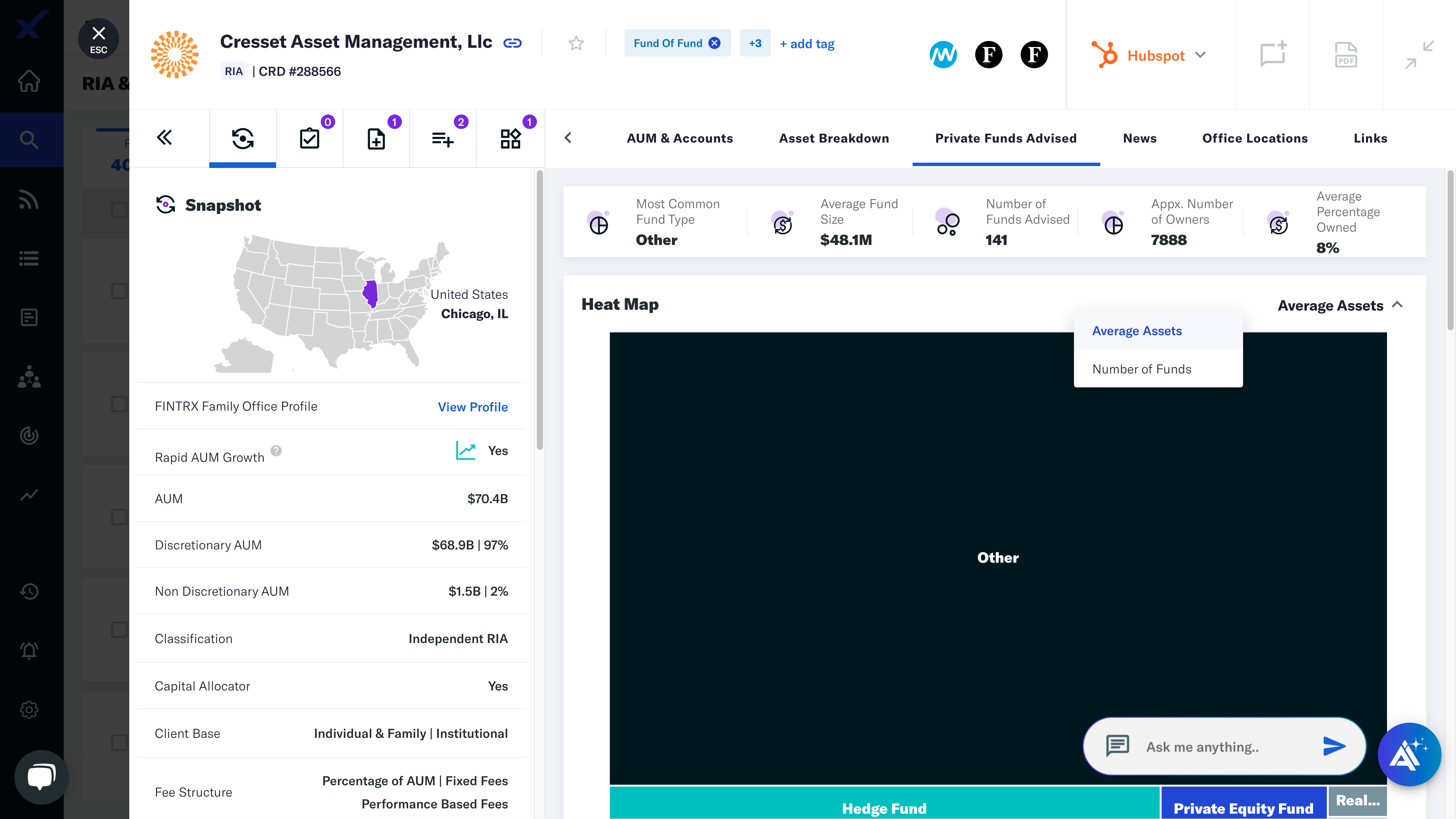Open the first black F logo link
Screen dimensions: 1456x819
(988, 55)
